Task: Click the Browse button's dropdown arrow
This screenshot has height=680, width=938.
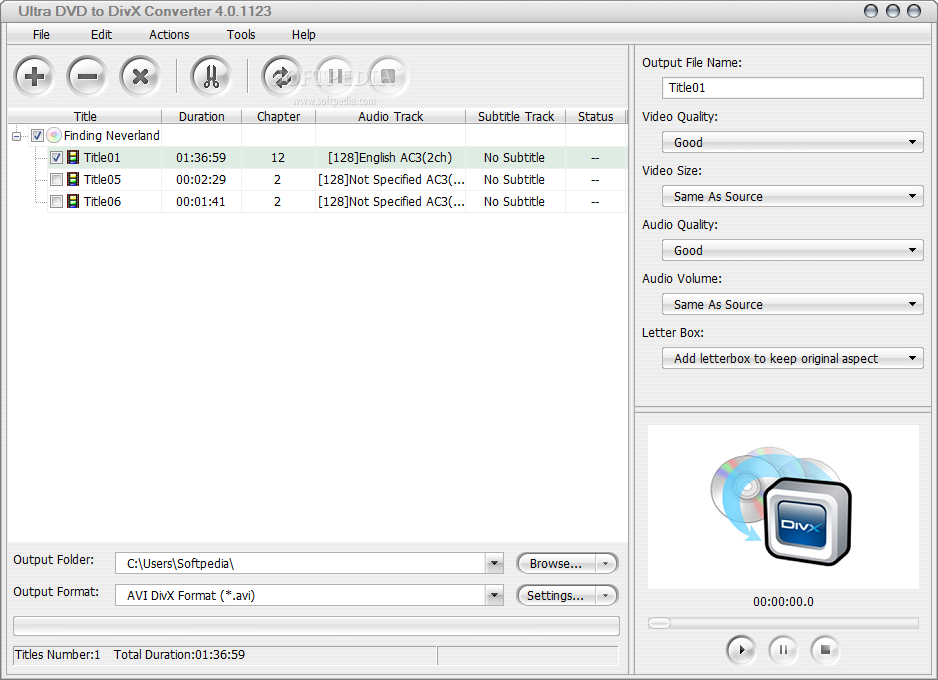Action: pyautogui.click(x=606, y=563)
